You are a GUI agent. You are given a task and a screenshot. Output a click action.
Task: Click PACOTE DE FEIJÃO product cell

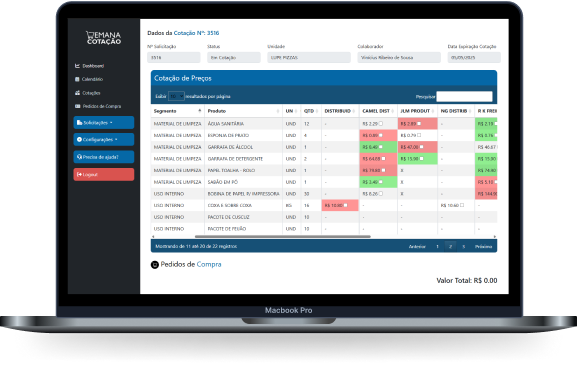(243, 228)
